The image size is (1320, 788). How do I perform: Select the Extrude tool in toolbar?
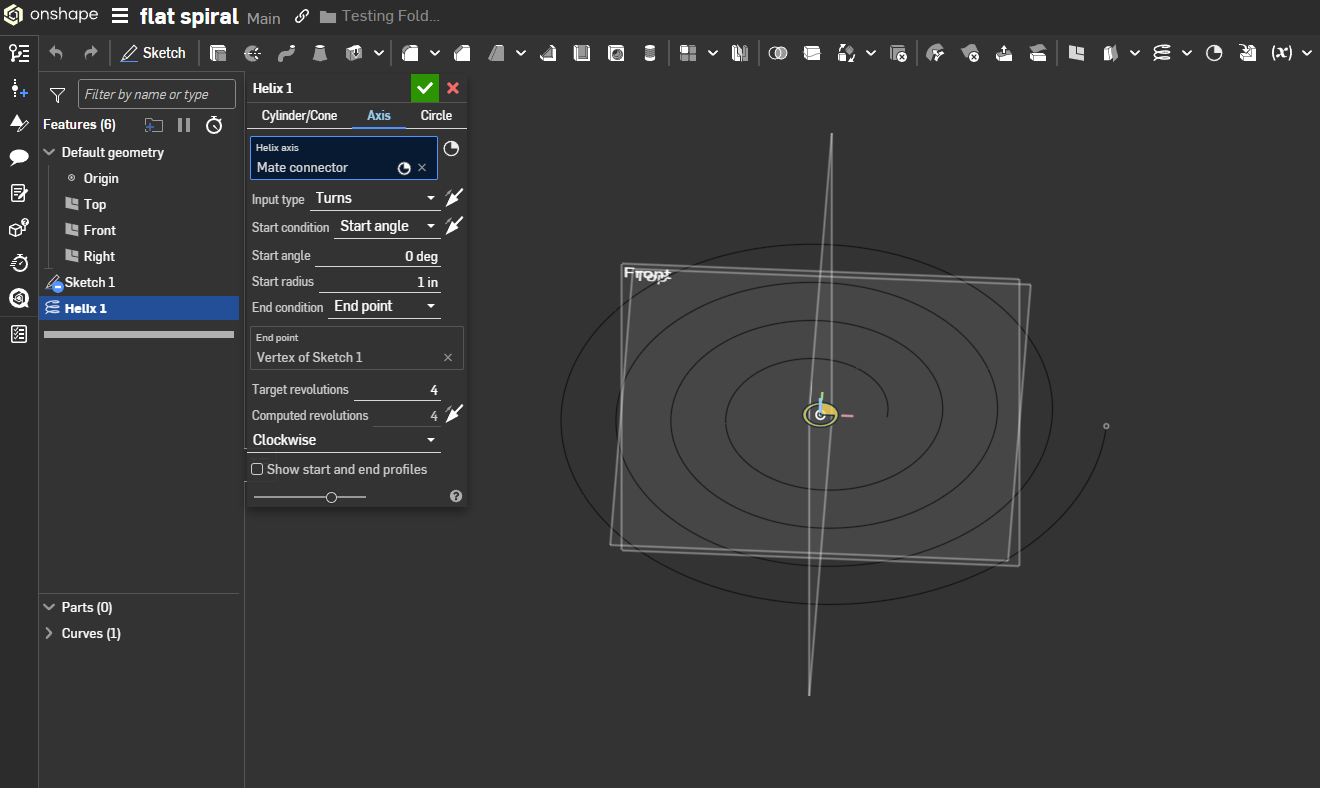[218, 53]
